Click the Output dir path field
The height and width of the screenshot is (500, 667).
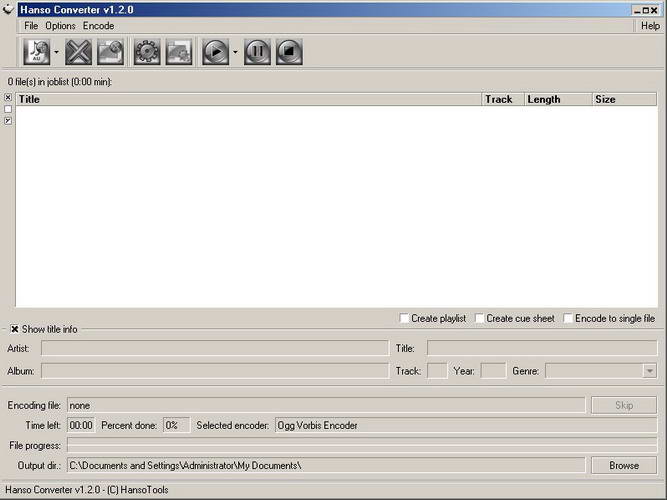point(326,466)
